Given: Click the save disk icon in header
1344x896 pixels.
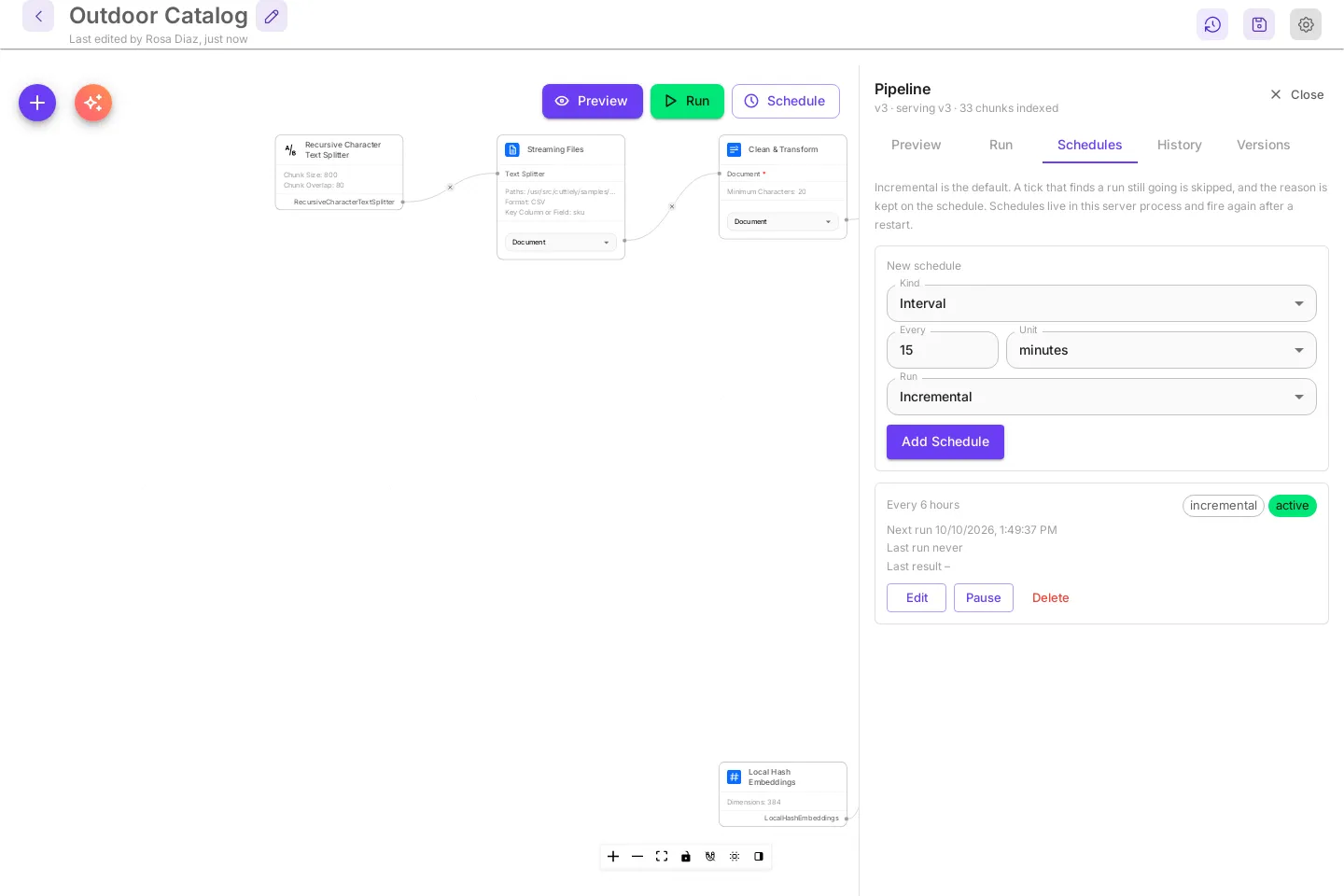Looking at the screenshot, I should (1259, 24).
